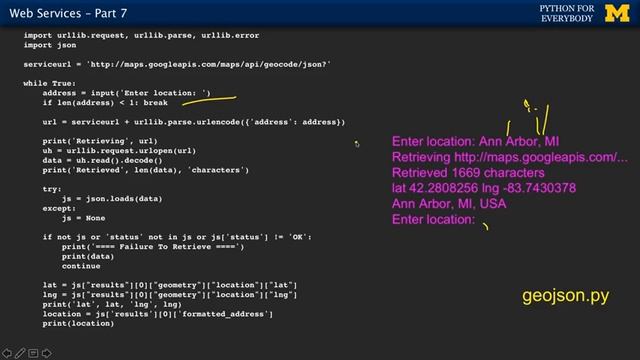Select line 'import urllib.request, urllib.parse, urllib.error'
This screenshot has width=640, height=360.
[141, 36]
